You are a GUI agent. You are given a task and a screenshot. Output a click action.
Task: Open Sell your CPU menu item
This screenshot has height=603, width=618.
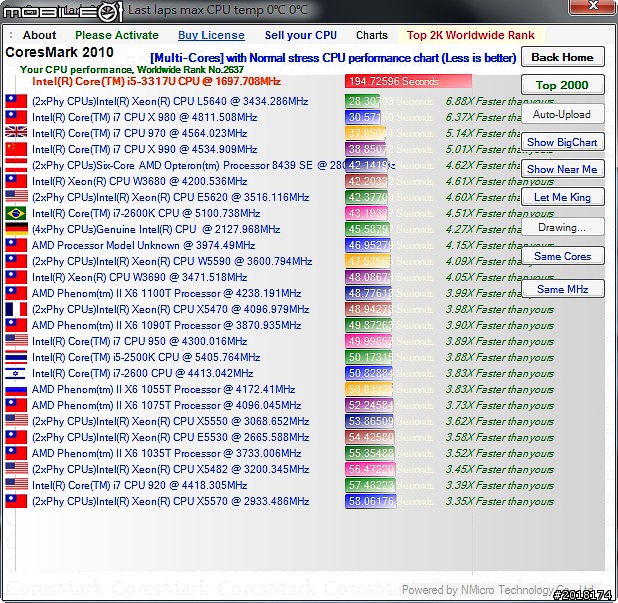click(x=301, y=35)
